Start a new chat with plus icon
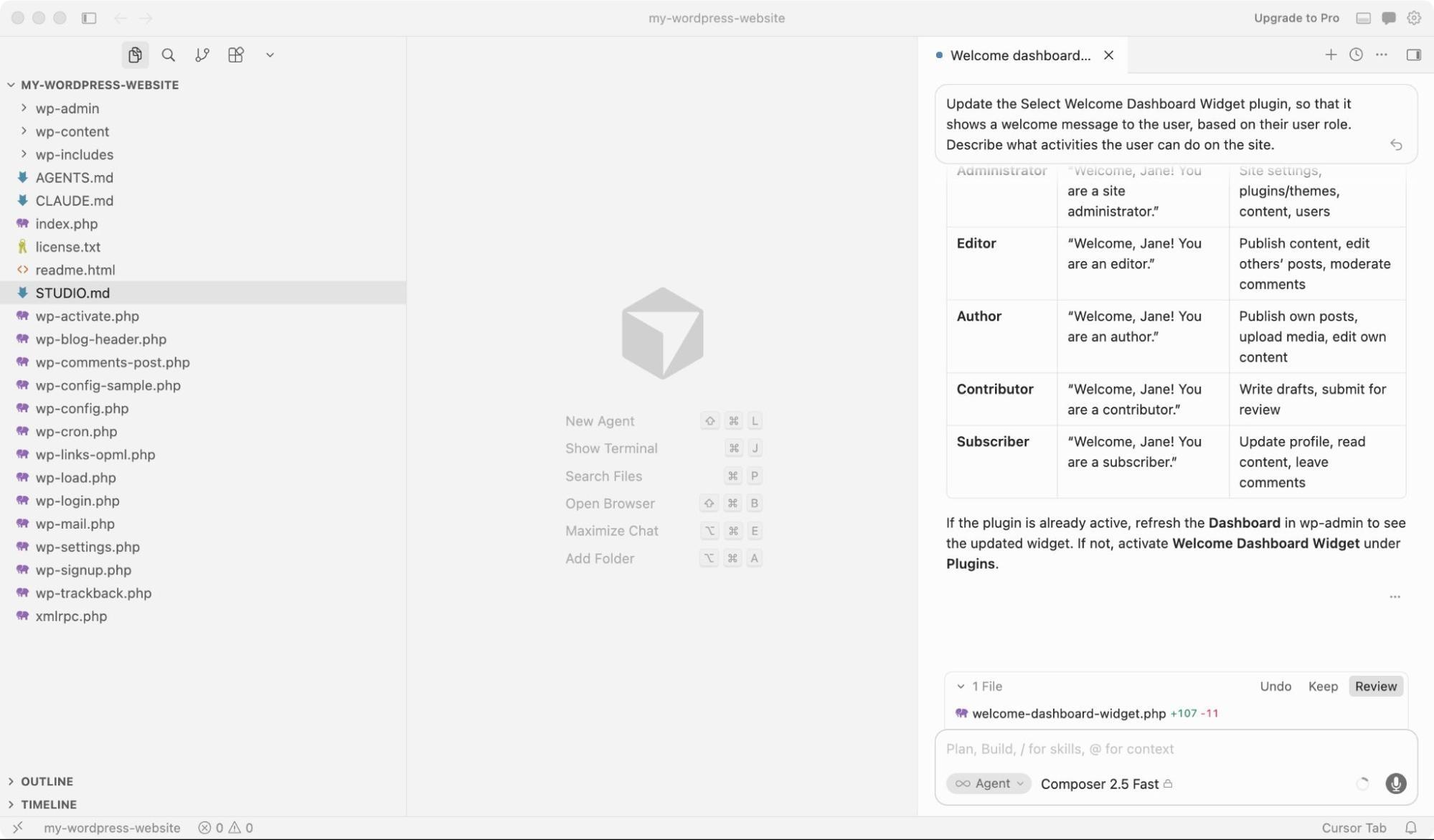This screenshot has width=1434, height=840. [x=1331, y=55]
